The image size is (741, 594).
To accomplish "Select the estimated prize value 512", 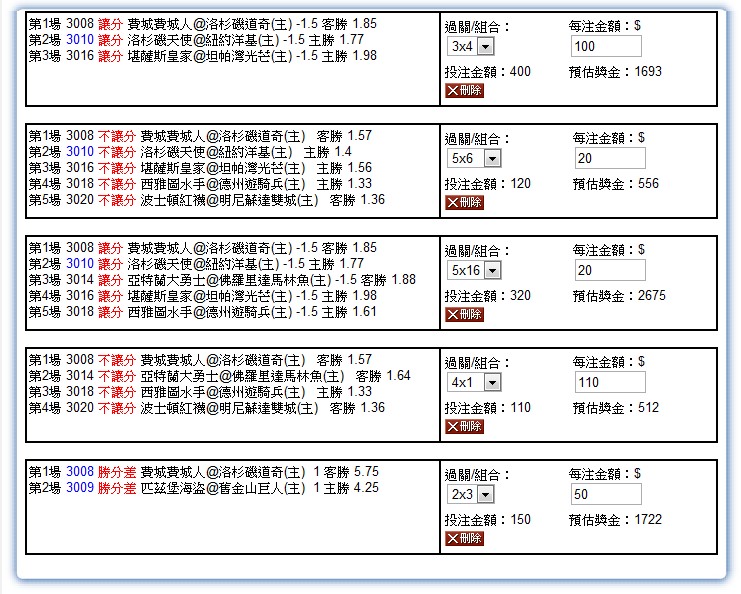I will point(648,408).
